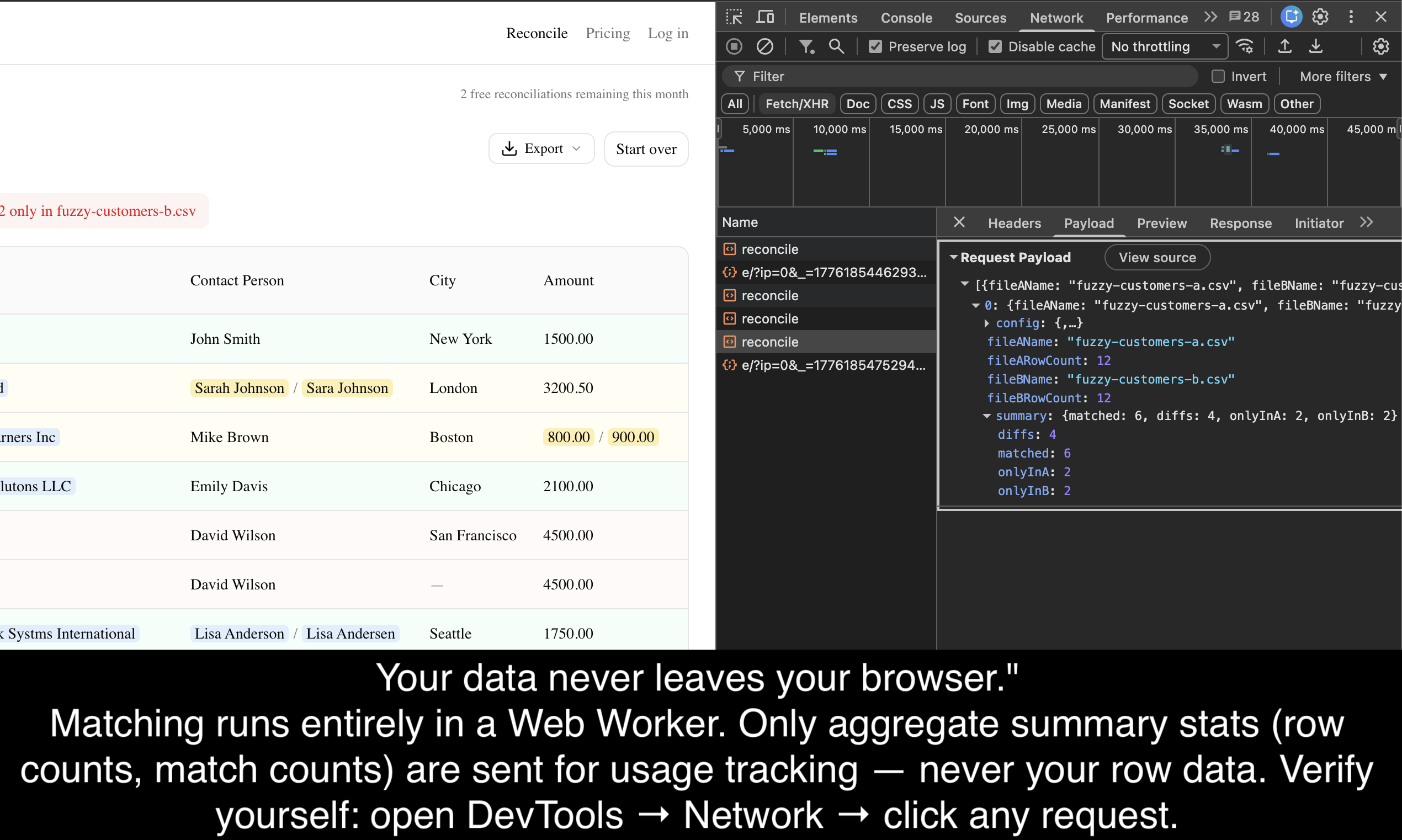Export HAR file download icon
This screenshot has height=840, width=1402.
pos(1316,46)
